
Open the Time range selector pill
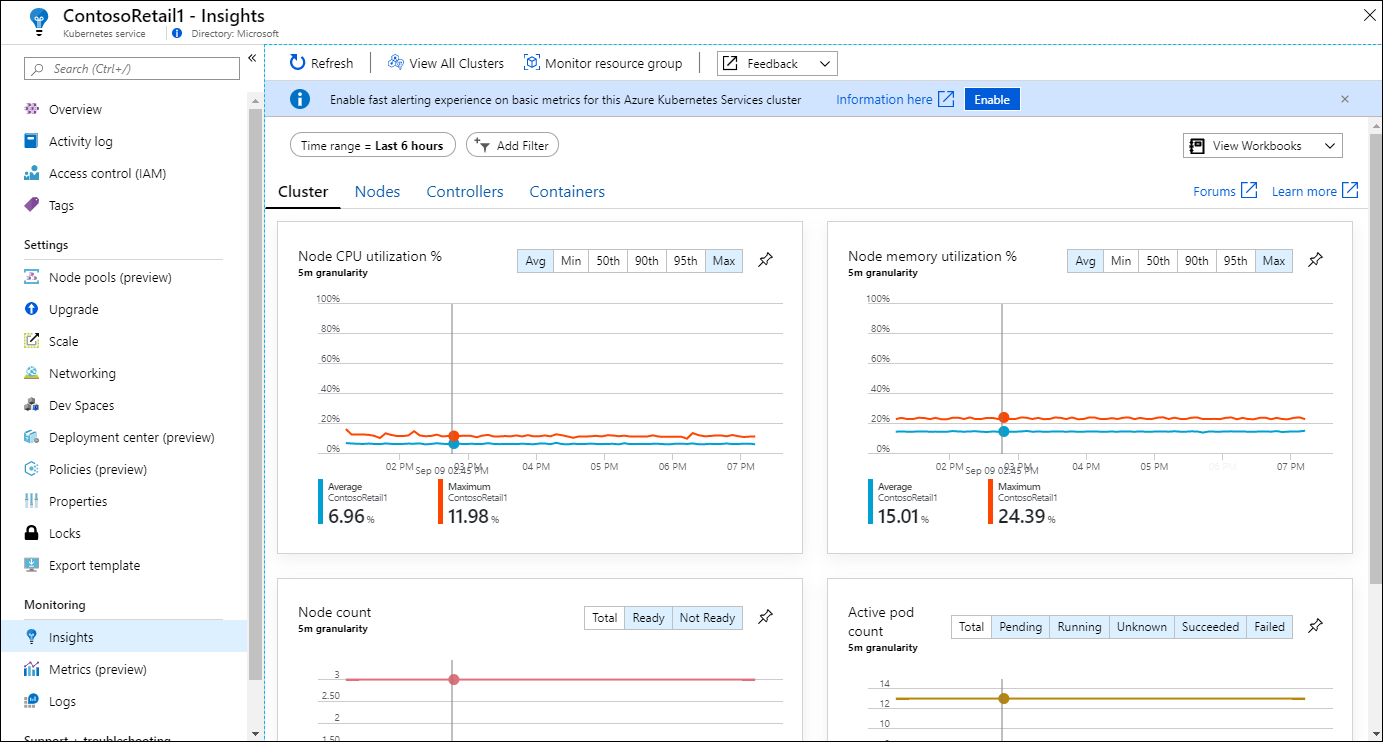[372, 145]
